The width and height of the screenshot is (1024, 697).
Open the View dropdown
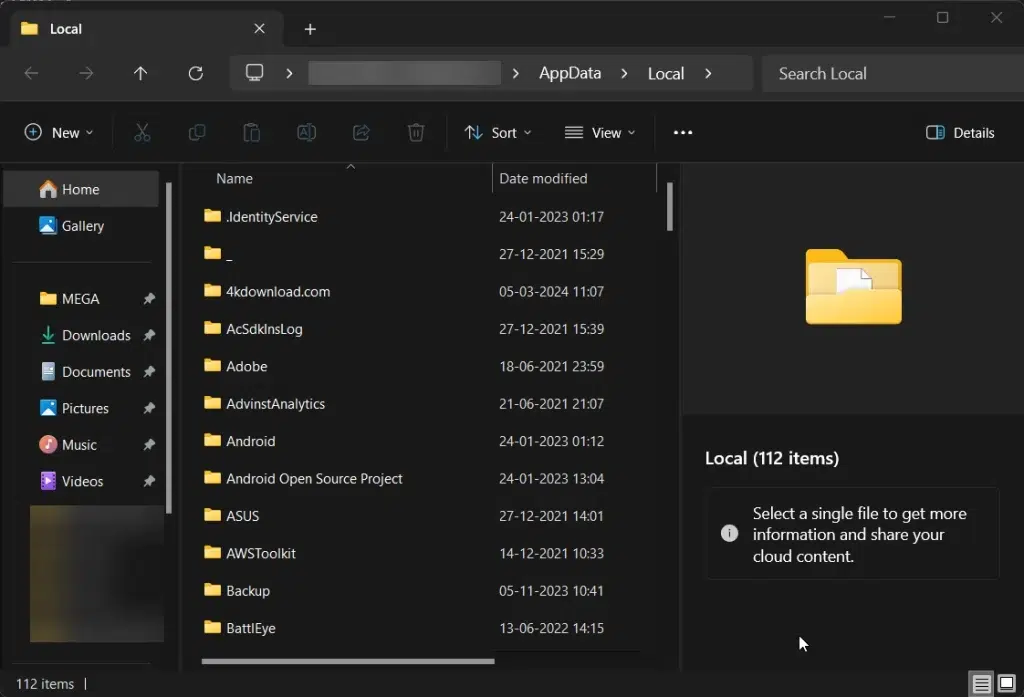[600, 133]
